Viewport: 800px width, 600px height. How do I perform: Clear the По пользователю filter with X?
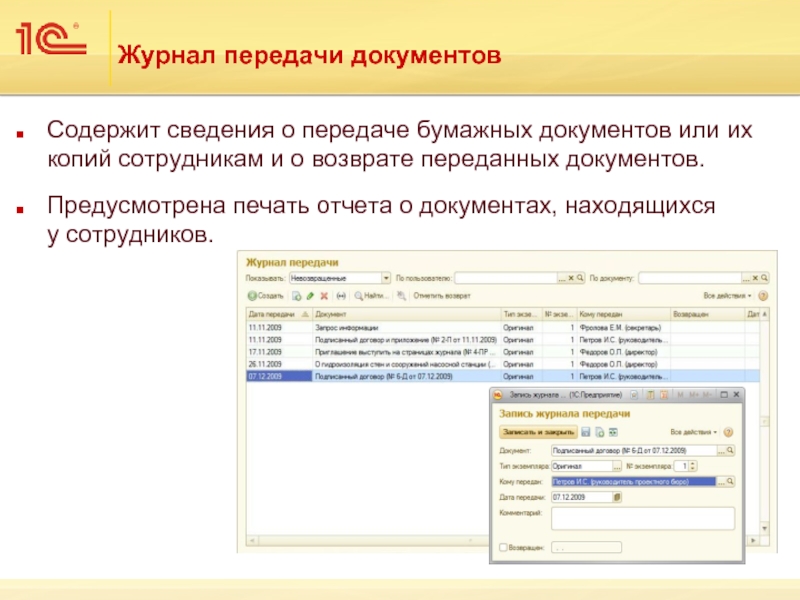[571, 278]
